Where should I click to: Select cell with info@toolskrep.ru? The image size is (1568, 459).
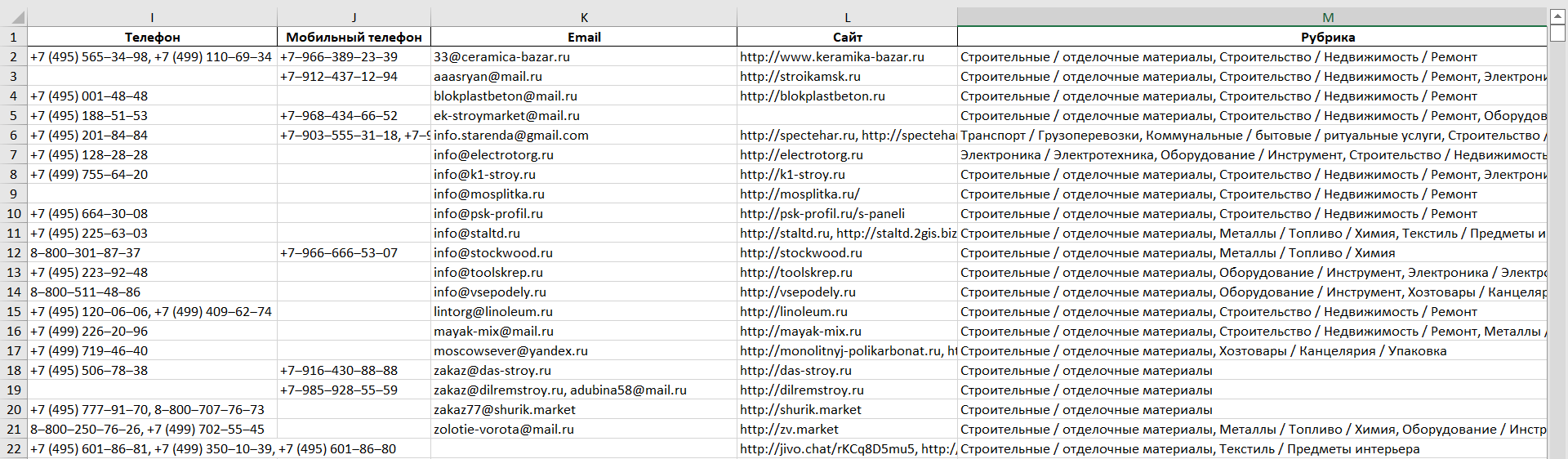pos(584,272)
